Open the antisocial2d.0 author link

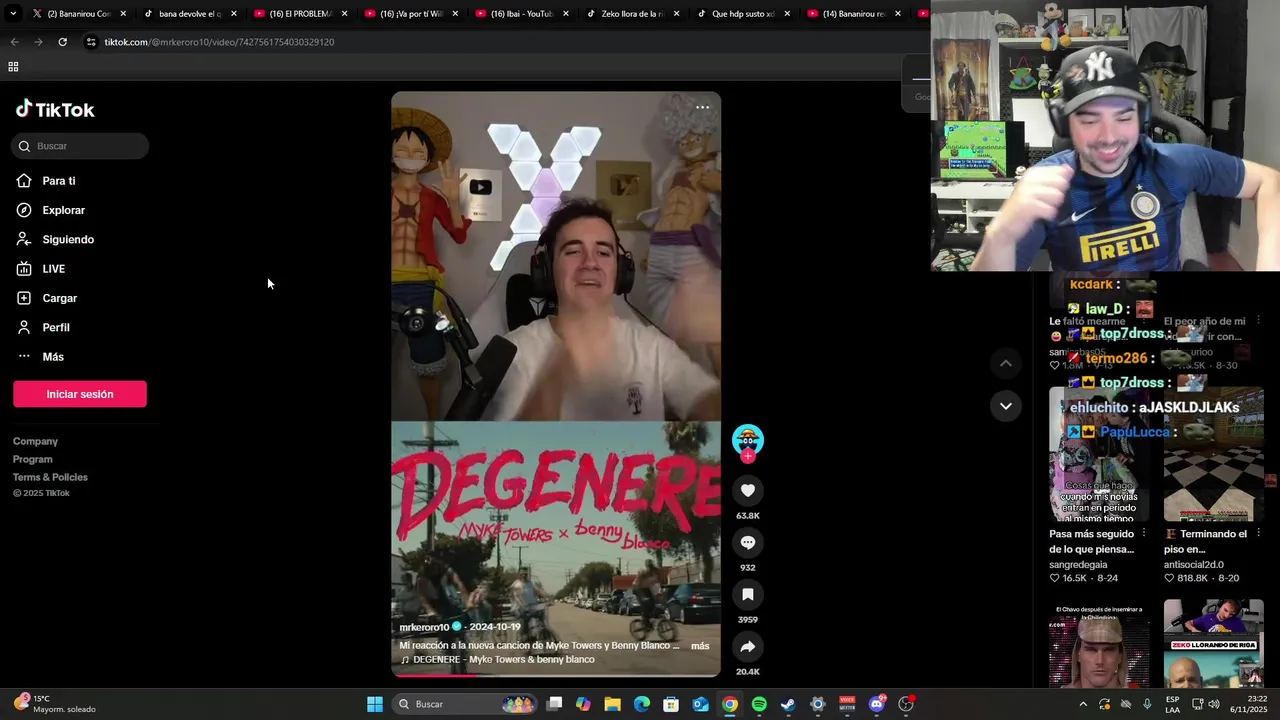pyautogui.click(x=1194, y=564)
